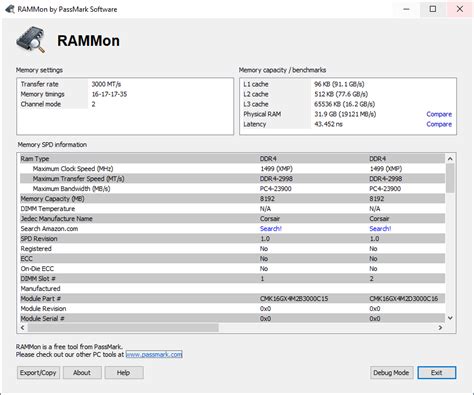This screenshot has width=474, height=395.
Task: Select Maximum Transfer Speed (MT/s) row
Action: pyautogui.click(x=232, y=179)
